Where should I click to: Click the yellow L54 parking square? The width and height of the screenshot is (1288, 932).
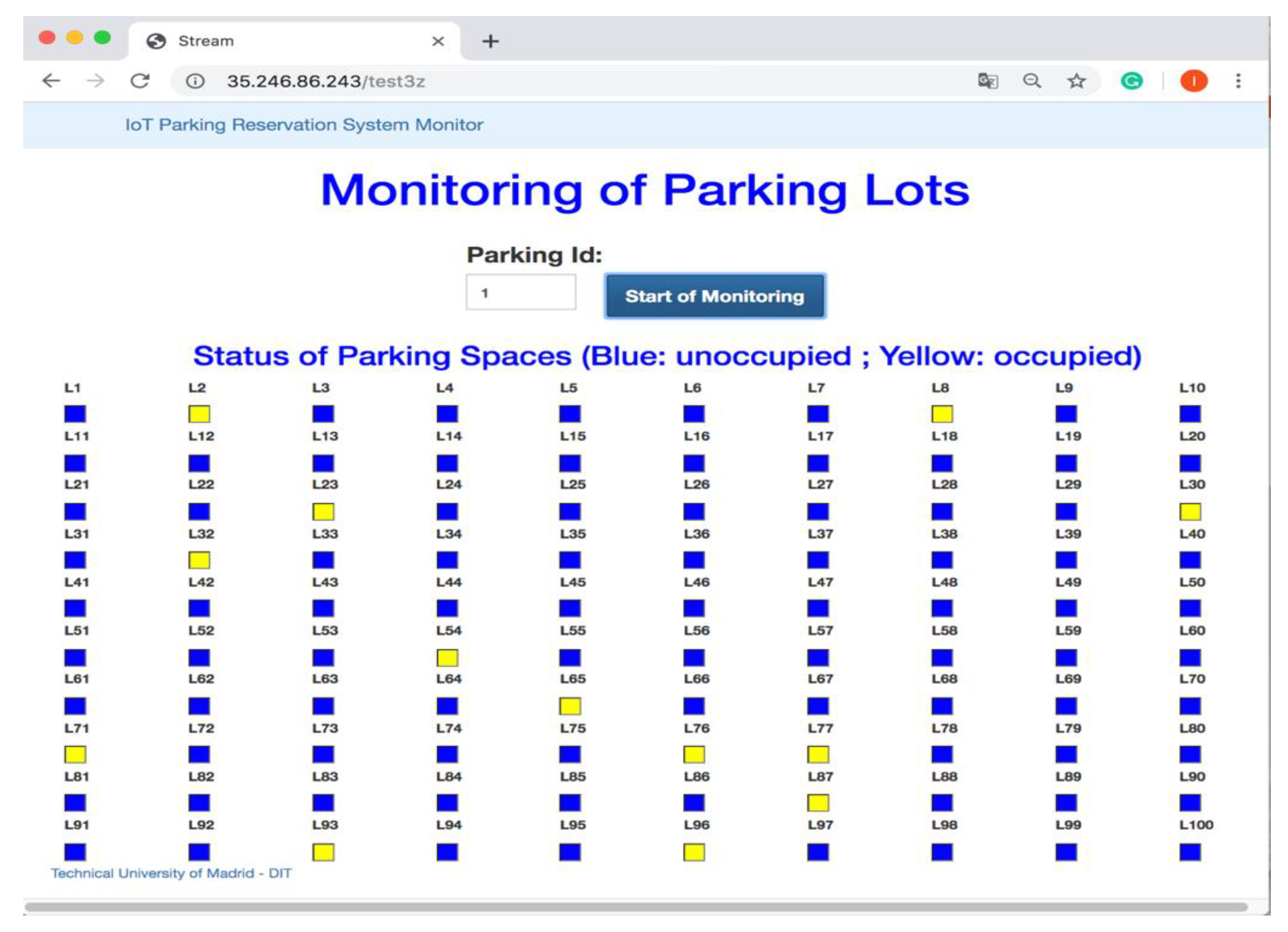[447, 658]
